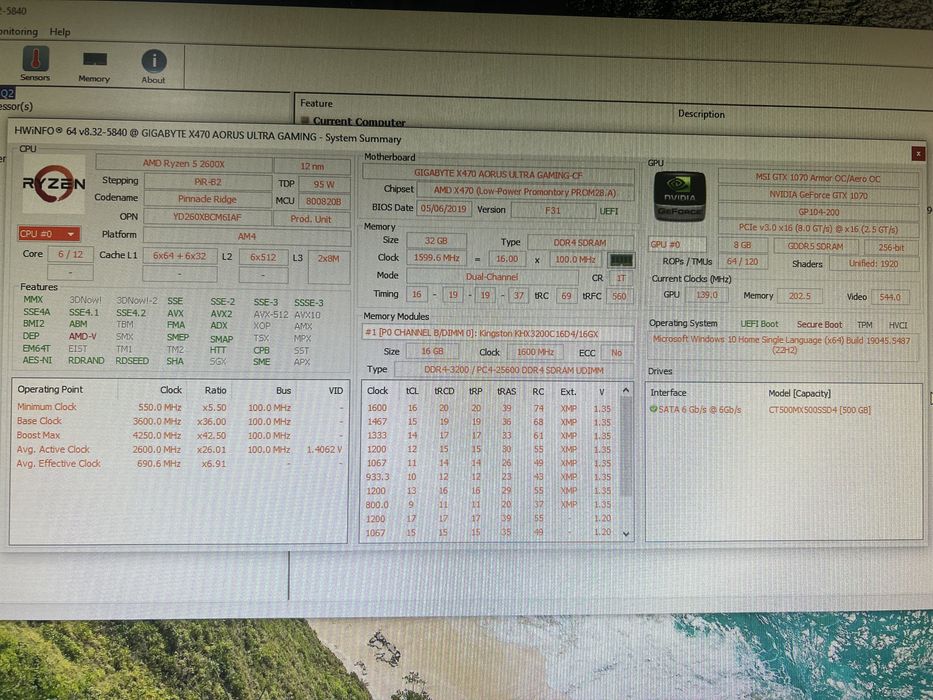Screen dimensions: 933x700
Task: Click the NVIDIA GeForce GTX 1070 field
Action: pyautogui.click(x=818, y=195)
